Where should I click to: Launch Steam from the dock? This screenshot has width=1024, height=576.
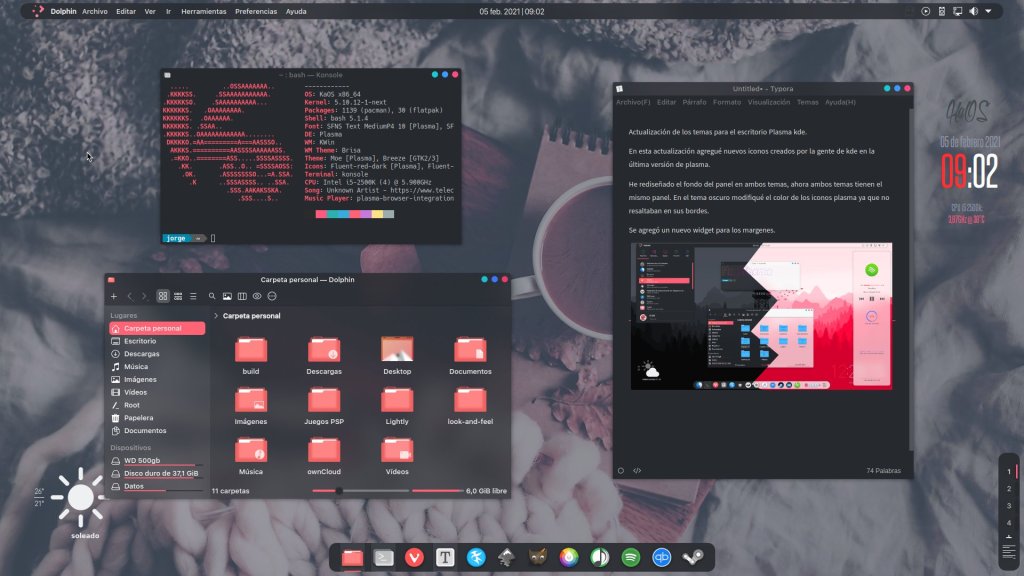pos(692,558)
